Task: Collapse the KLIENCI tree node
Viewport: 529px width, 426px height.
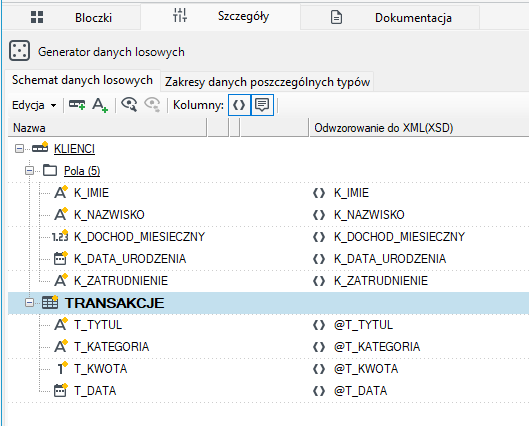Action: [20, 149]
